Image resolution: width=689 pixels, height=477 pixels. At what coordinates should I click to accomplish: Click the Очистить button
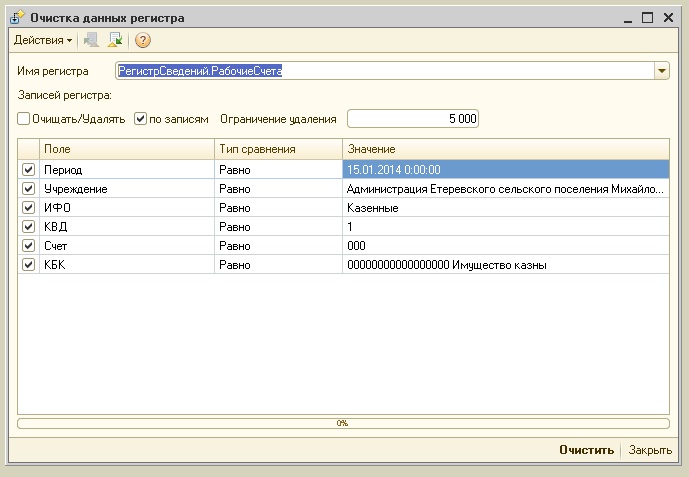point(586,450)
